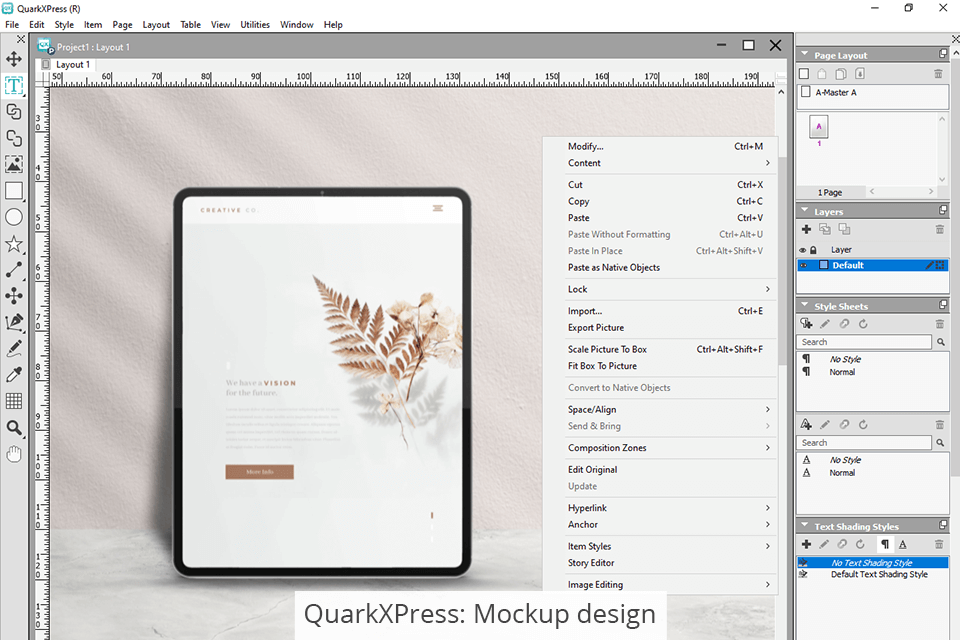Click the document vertical scrollbar up arrow
This screenshot has height=640, width=960.
[x=781, y=92]
